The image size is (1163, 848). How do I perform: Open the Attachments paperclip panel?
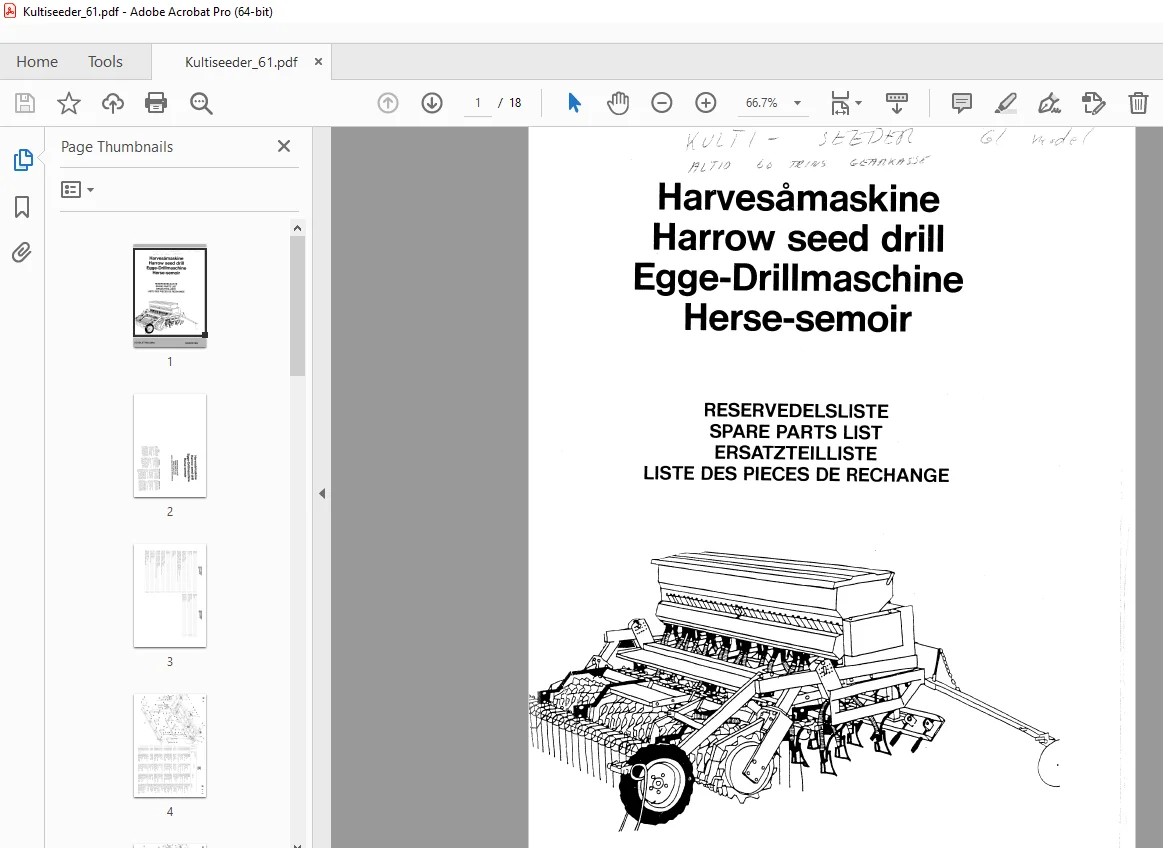coord(22,253)
